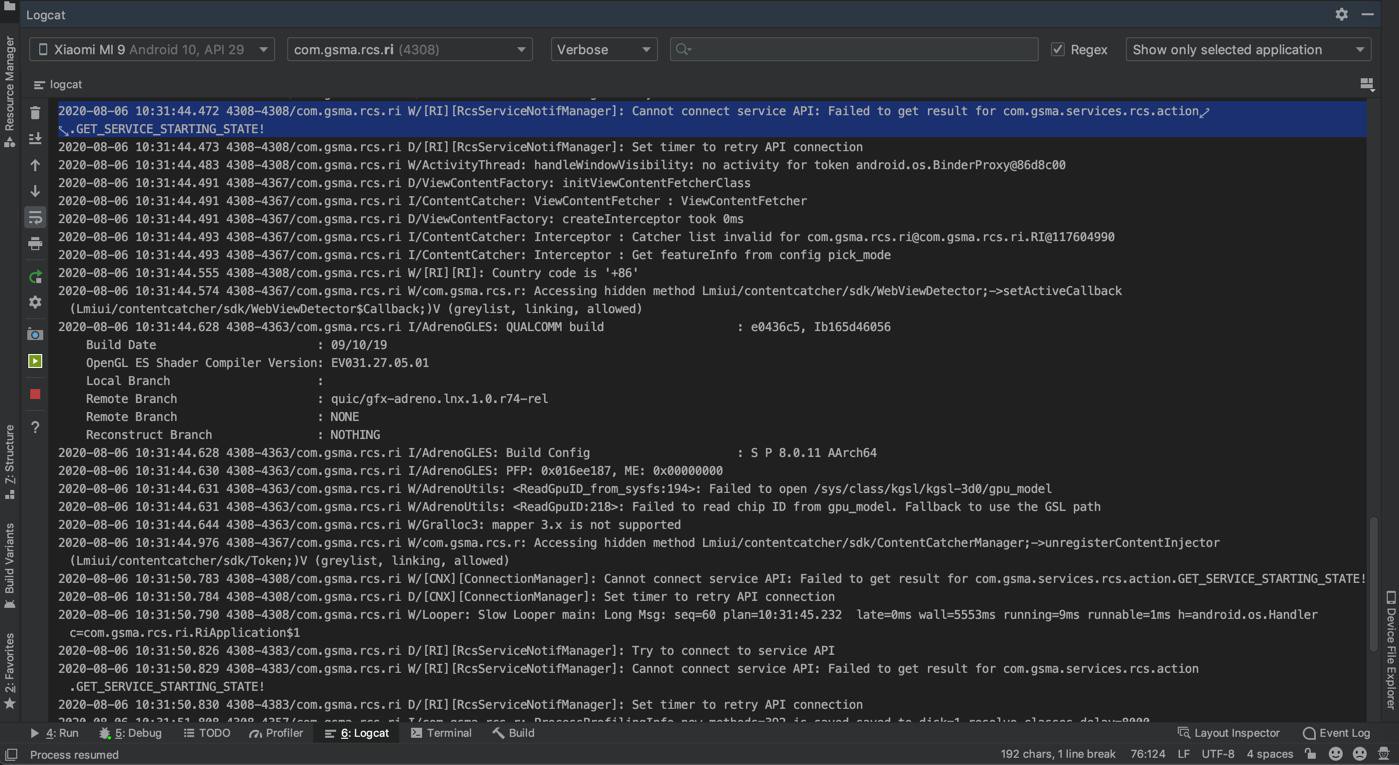Click cursor position 76:124
This screenshot has width=1399, height=765.
[x=1147, y=754]
